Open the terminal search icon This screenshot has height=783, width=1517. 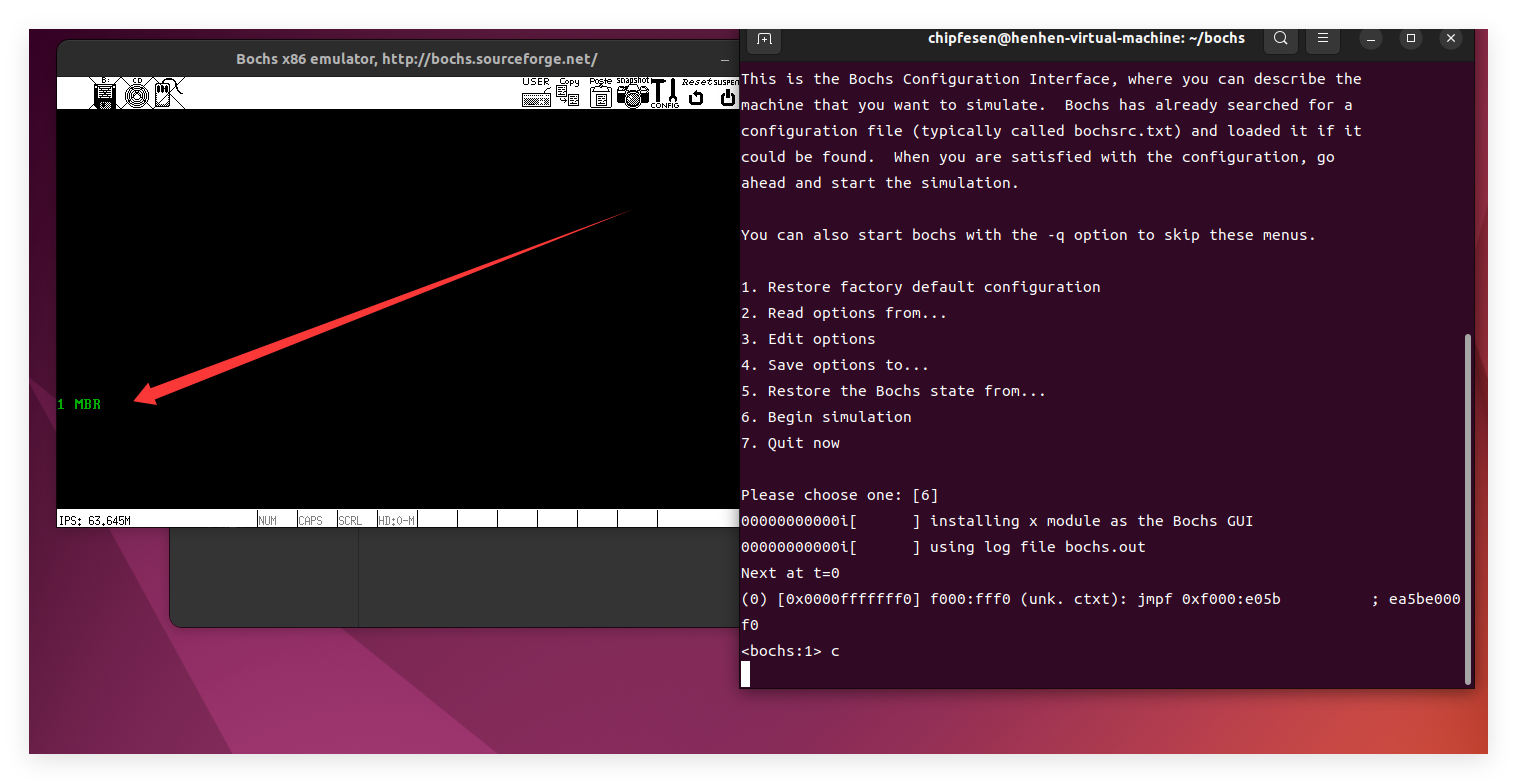[1280, 39]
